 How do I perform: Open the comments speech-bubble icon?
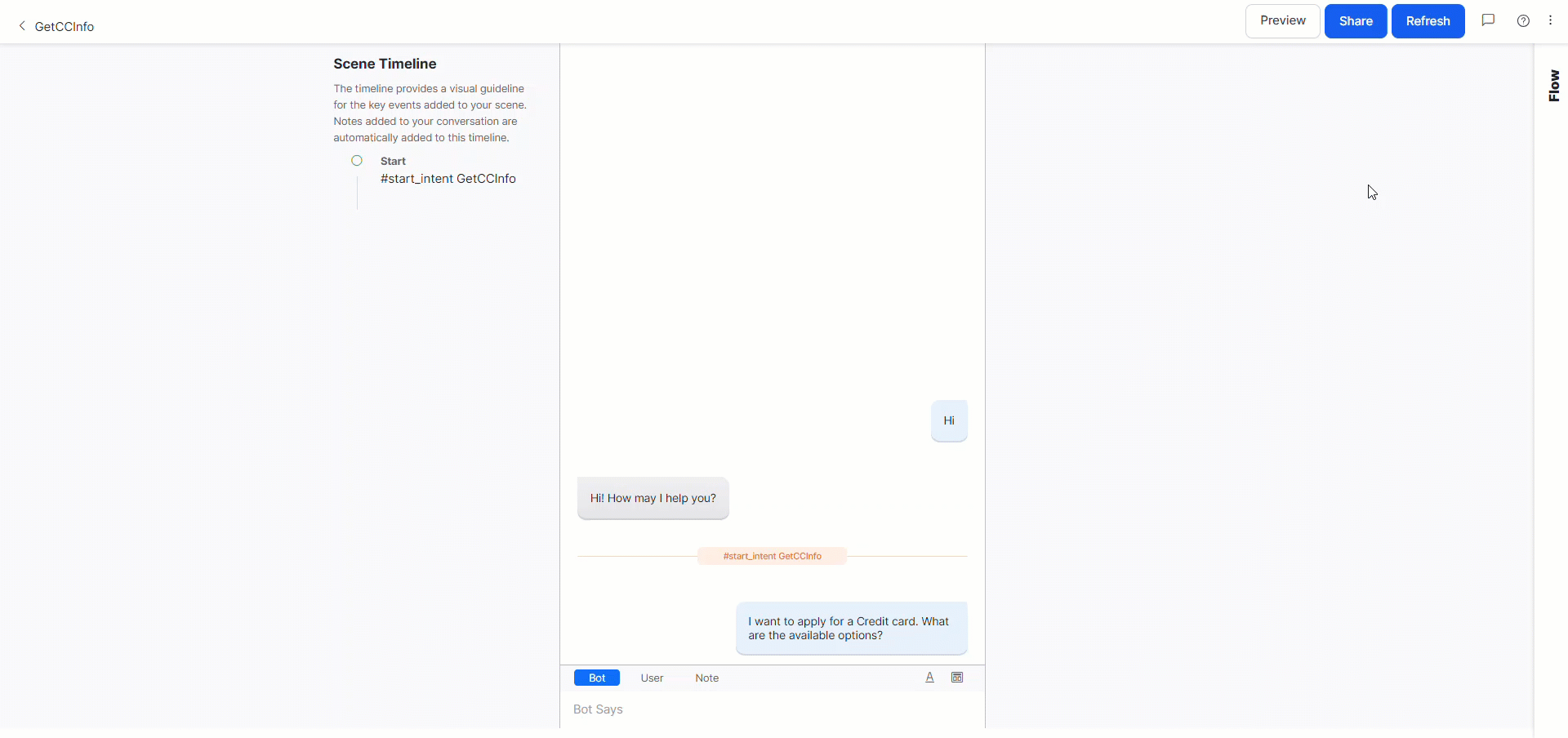(x=1488, y=20)
